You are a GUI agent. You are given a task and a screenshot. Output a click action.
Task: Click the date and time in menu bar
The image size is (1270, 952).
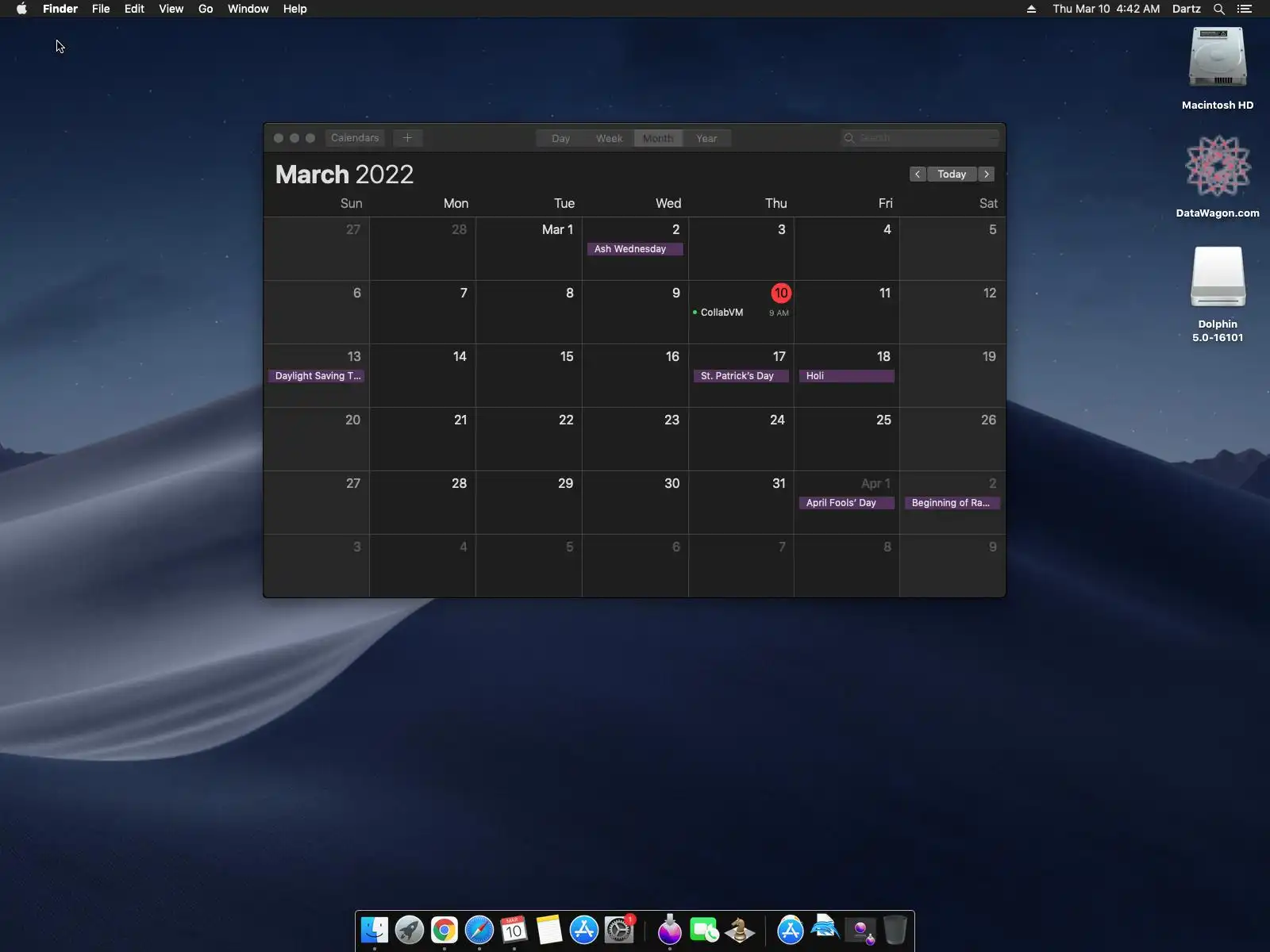(1106, 9)
